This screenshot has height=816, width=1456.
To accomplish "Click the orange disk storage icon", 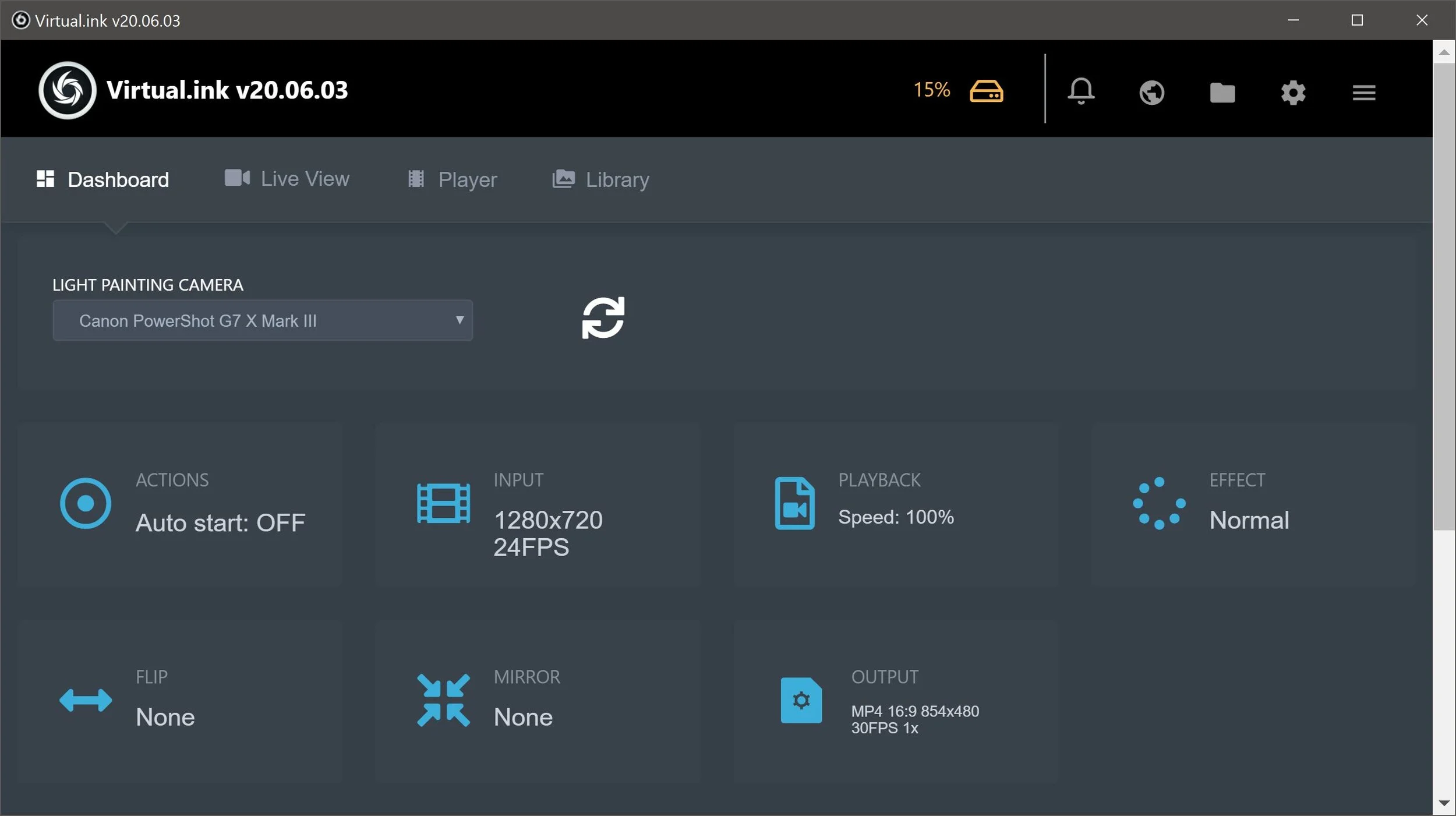I will (x=986, y=91).
